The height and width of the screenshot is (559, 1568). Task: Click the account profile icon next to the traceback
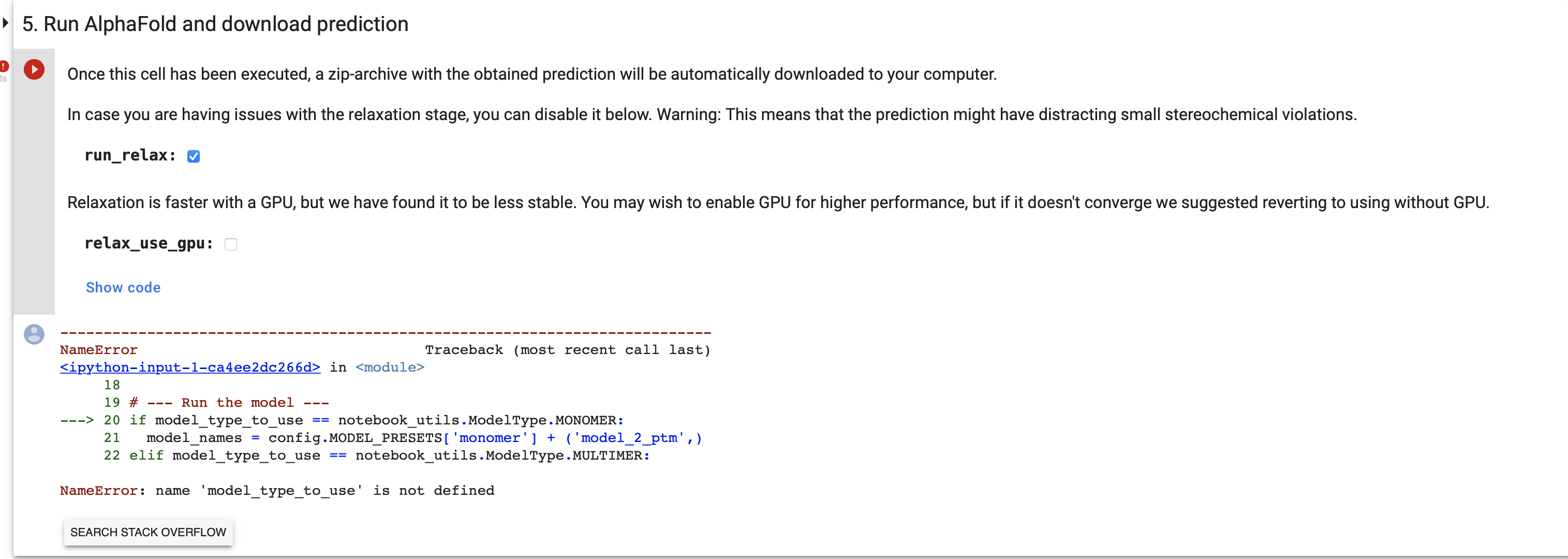[34, 334]
